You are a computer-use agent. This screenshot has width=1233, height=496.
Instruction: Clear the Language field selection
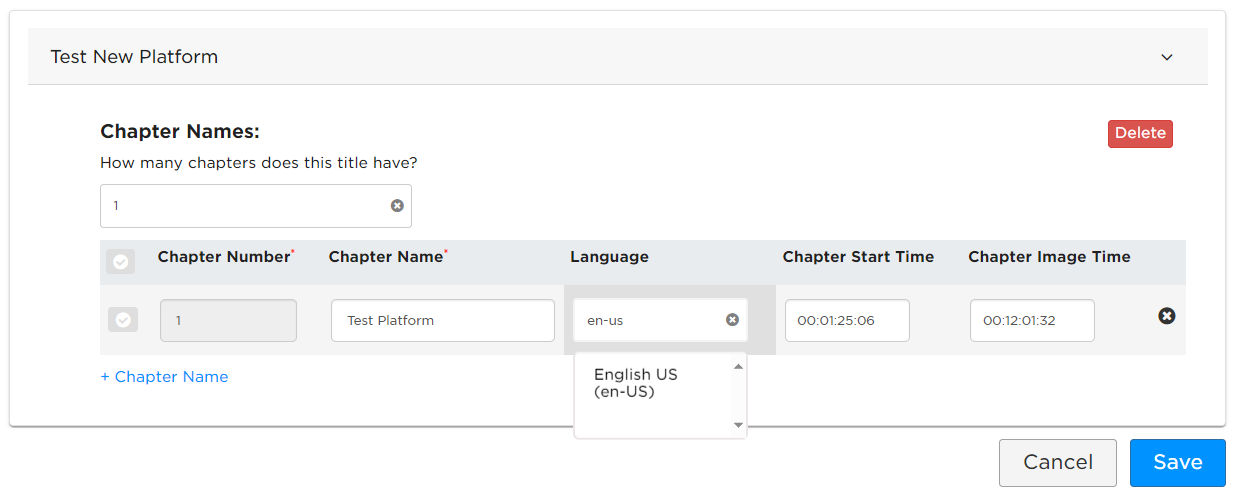(732, 320)
